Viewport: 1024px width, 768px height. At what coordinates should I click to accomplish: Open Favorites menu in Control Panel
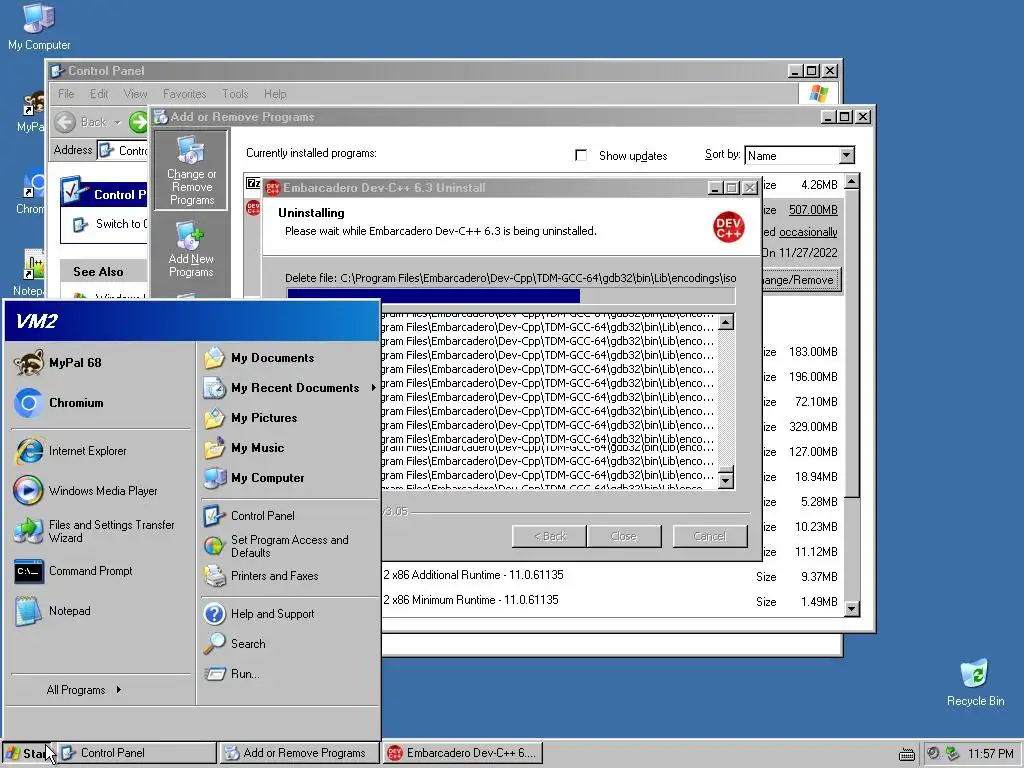pyautogui.click(x=184, y=94)
